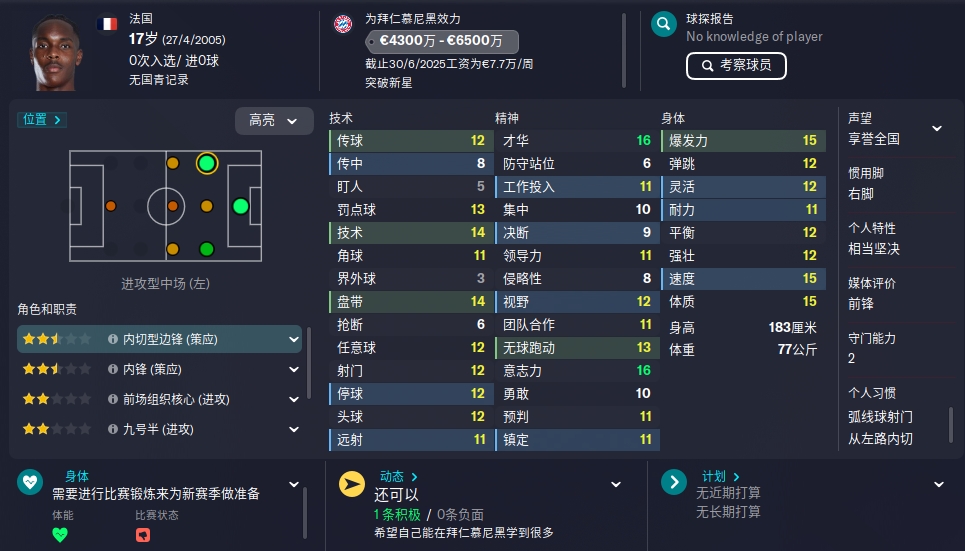Select the green striker position dot on pitch
The height and width of the screenshot is (551, 965).
coord(241,206)
